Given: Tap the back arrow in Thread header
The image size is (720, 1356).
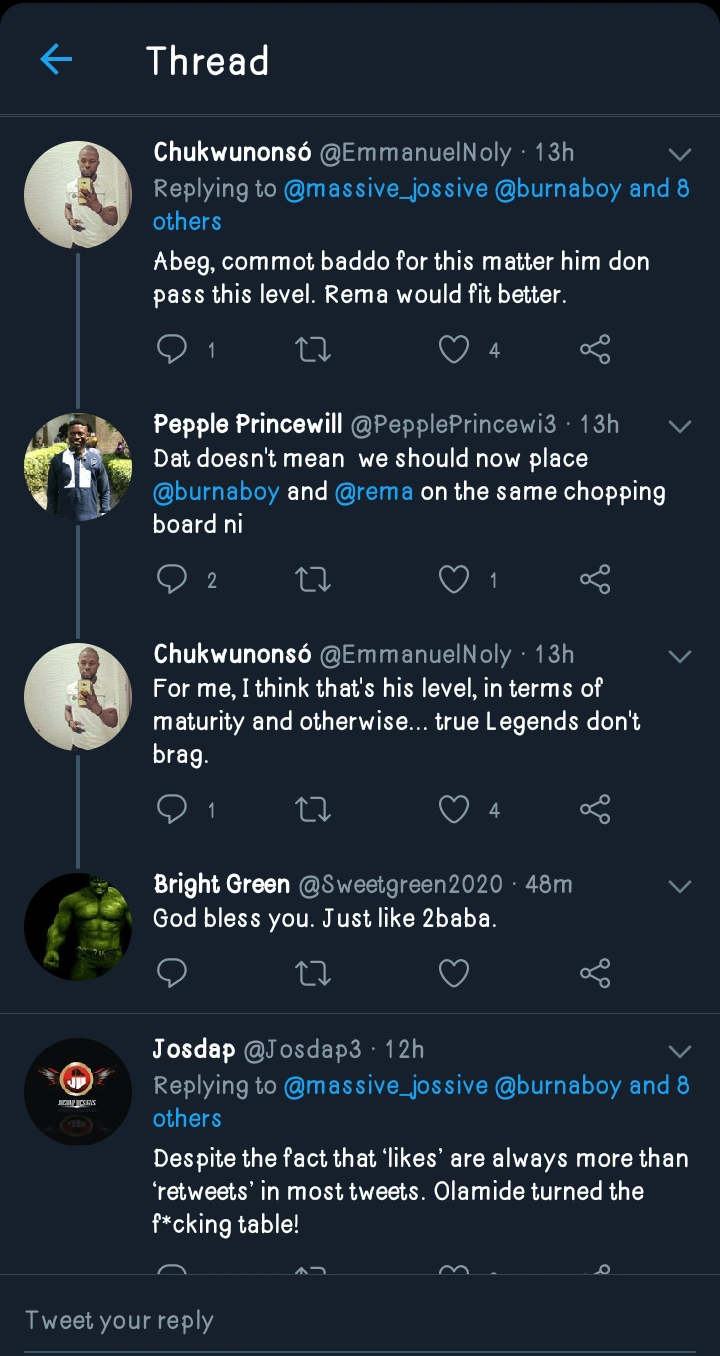Looking at the screenshot, I should [x=56, y=60].
